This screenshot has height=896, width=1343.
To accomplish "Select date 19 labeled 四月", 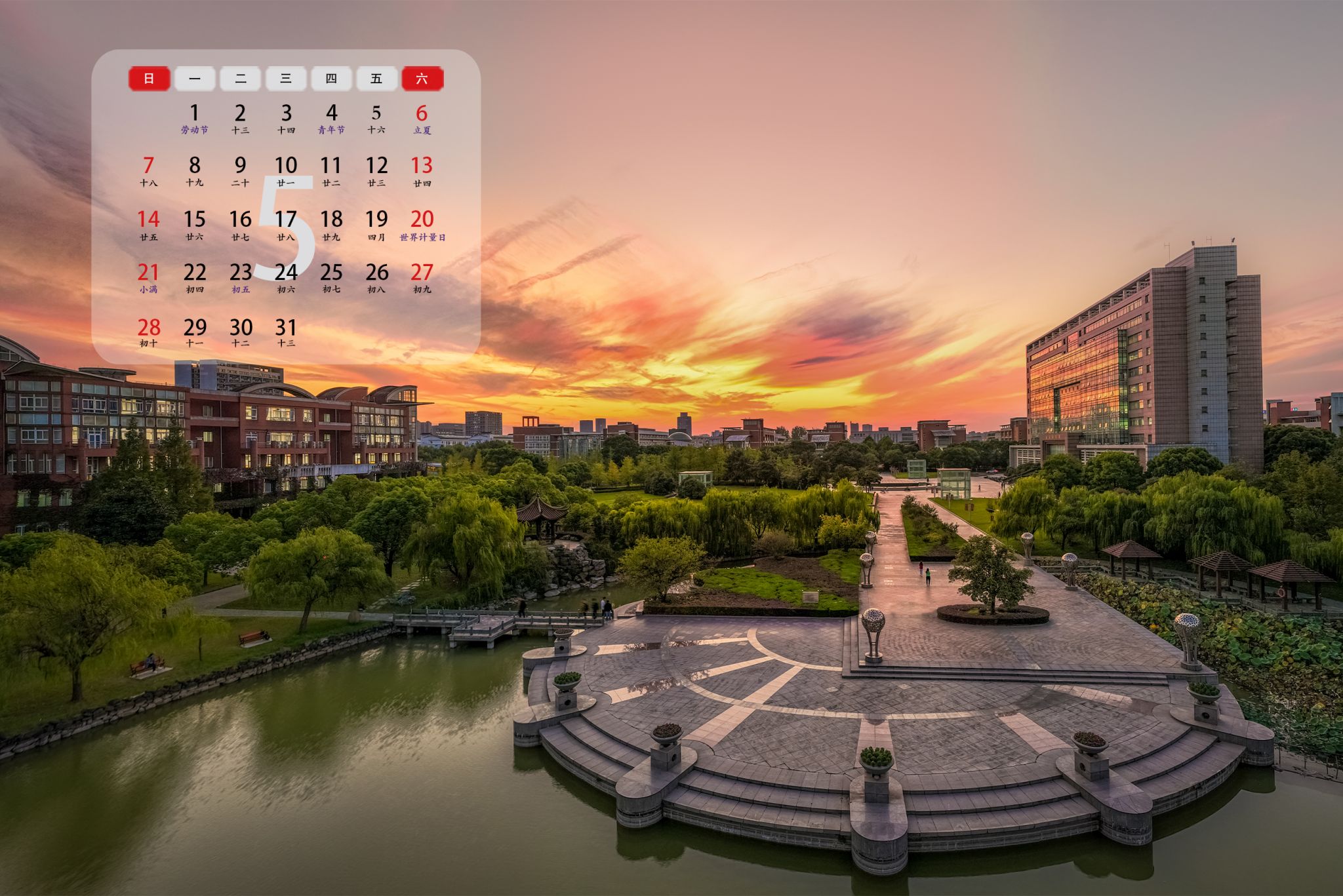I will click(x=376, y=224).
